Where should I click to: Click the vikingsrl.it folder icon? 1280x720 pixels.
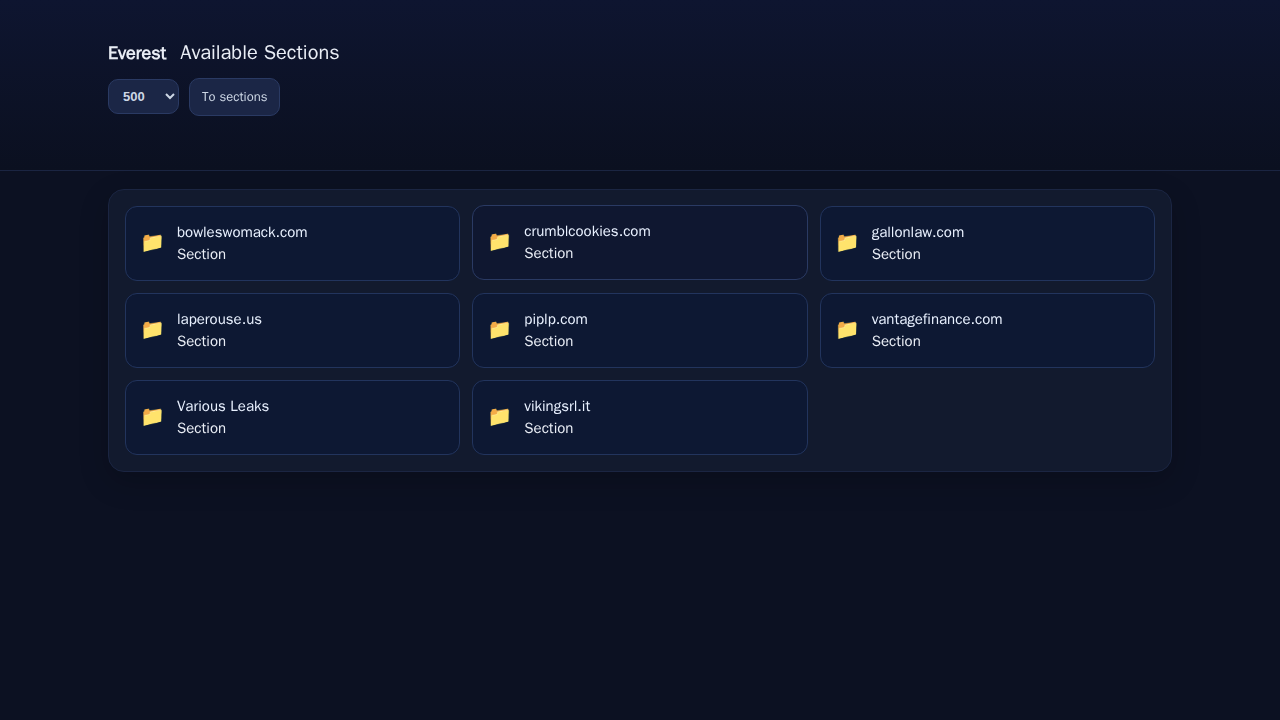pyautogui.click(x=500, y=417)
